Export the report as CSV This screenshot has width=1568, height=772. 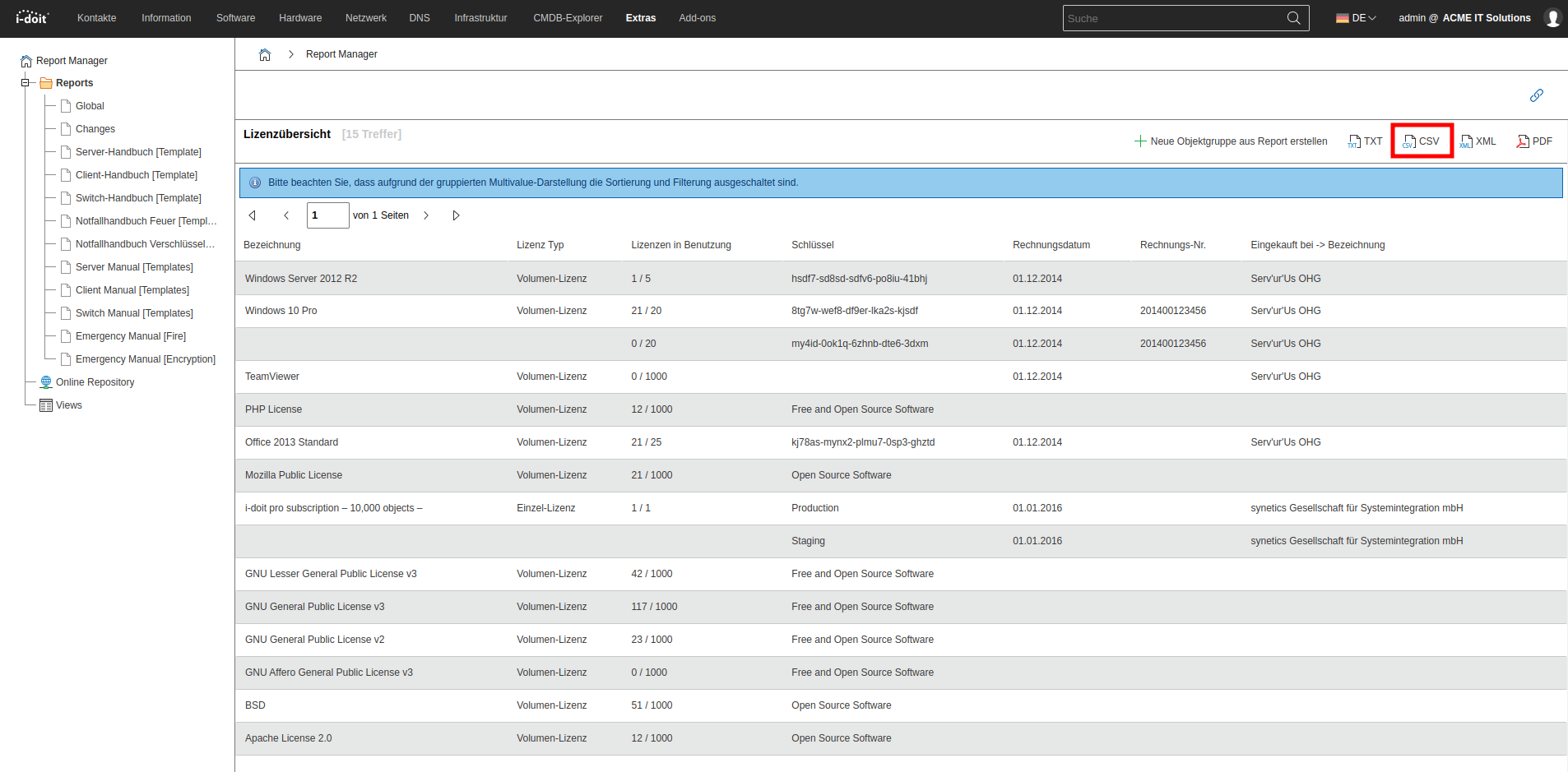pos(1422,141)
